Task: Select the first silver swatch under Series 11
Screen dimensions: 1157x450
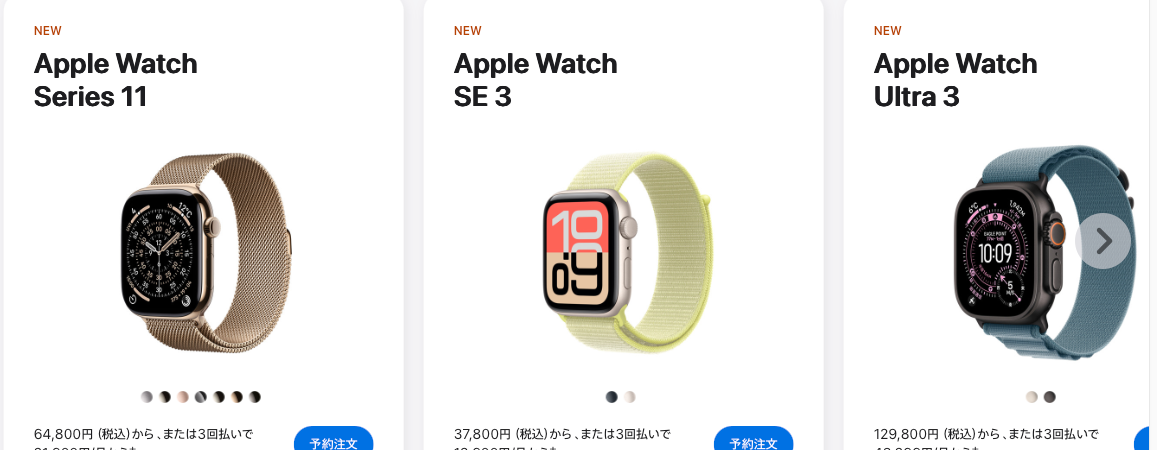Action: coord(147,397)
